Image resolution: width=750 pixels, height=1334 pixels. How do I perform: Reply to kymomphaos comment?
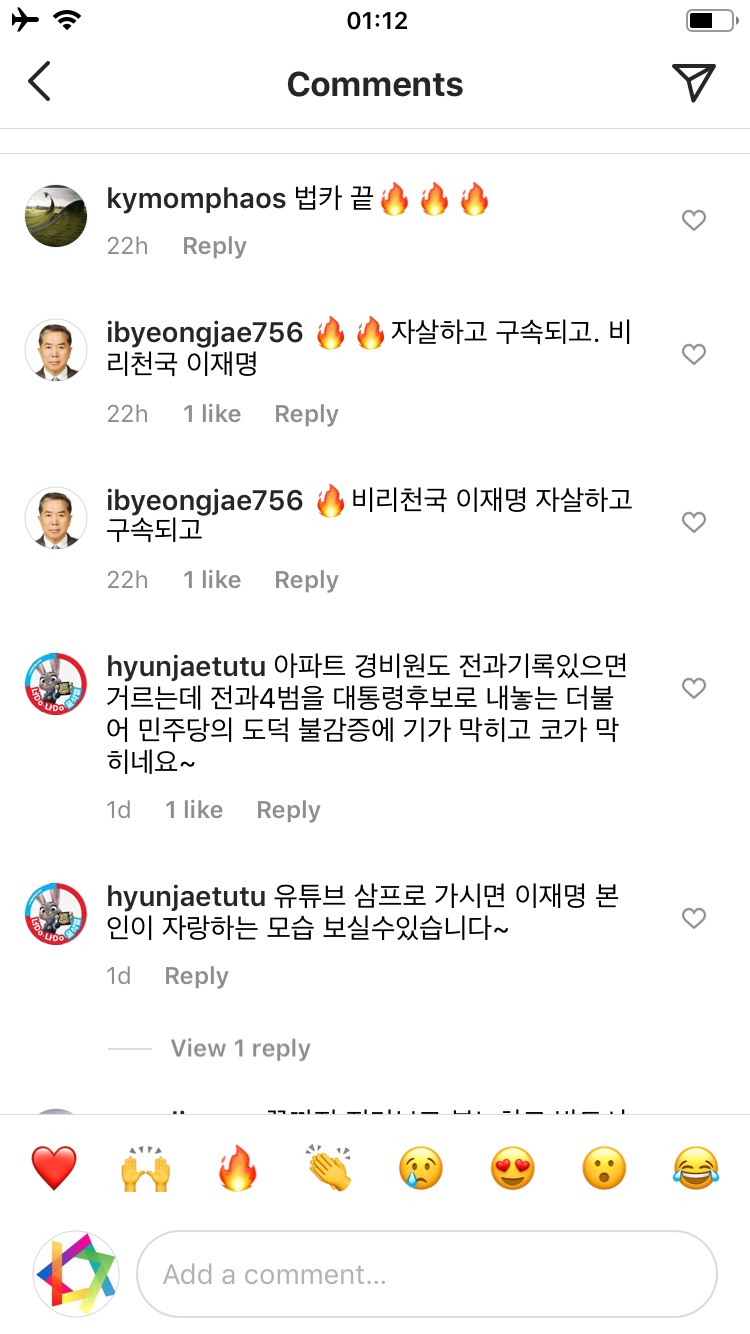pos(214,246)
